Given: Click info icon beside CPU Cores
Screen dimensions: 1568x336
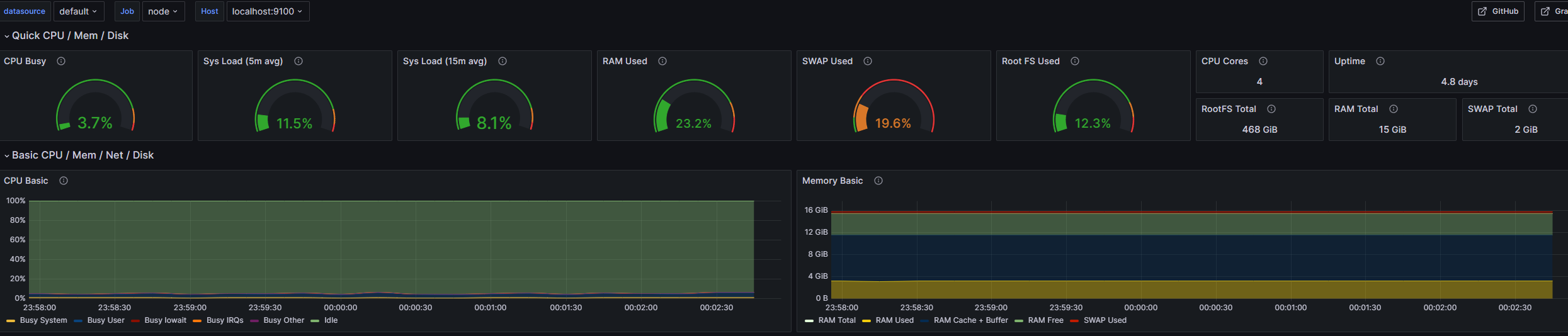Looking at the screenshot, I should point(1263,61).
